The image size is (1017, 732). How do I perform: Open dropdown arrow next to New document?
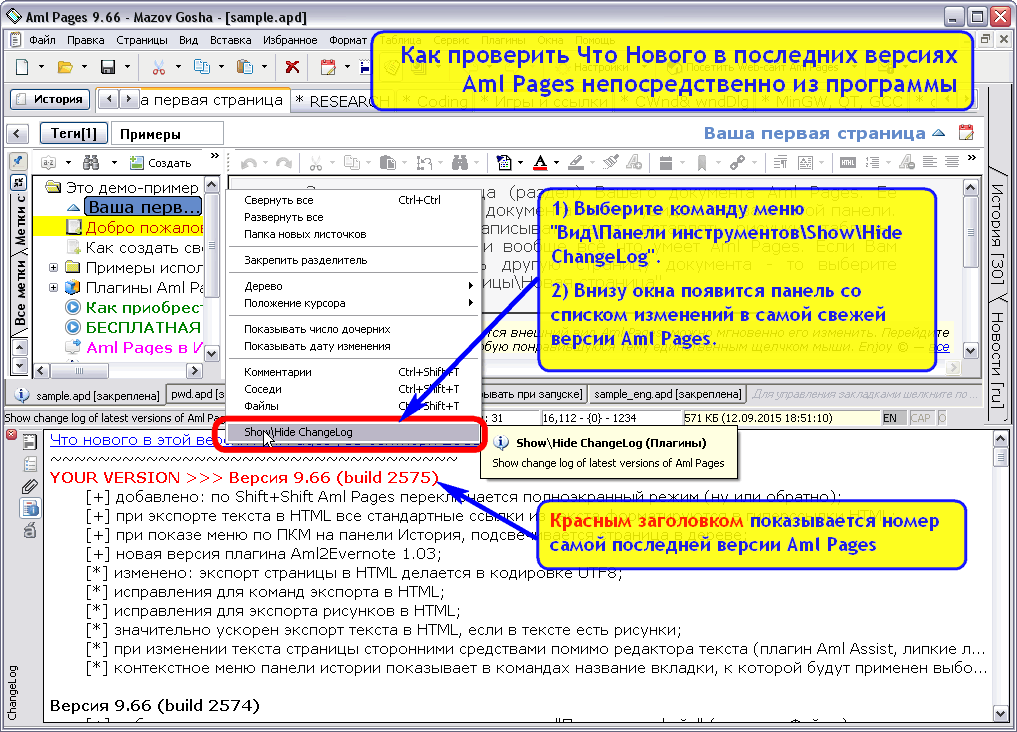41,67
